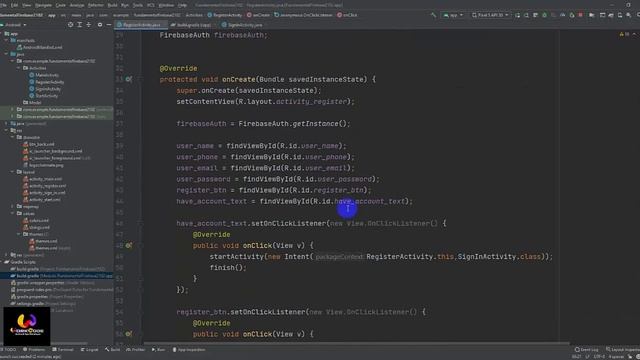Open the App Inspection tool window

point(189,350)
